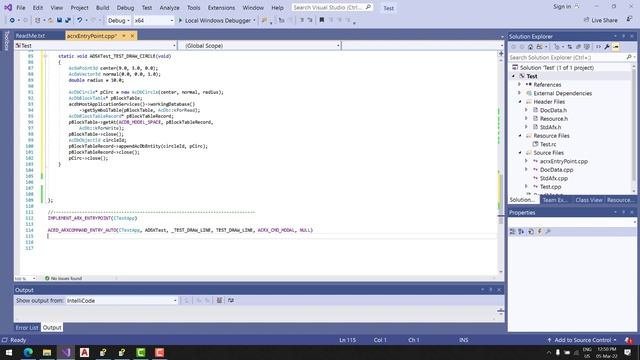Switch to the Team Explorer tab
The height and width of the screenshot is (360, 640).
coord(555,200)
